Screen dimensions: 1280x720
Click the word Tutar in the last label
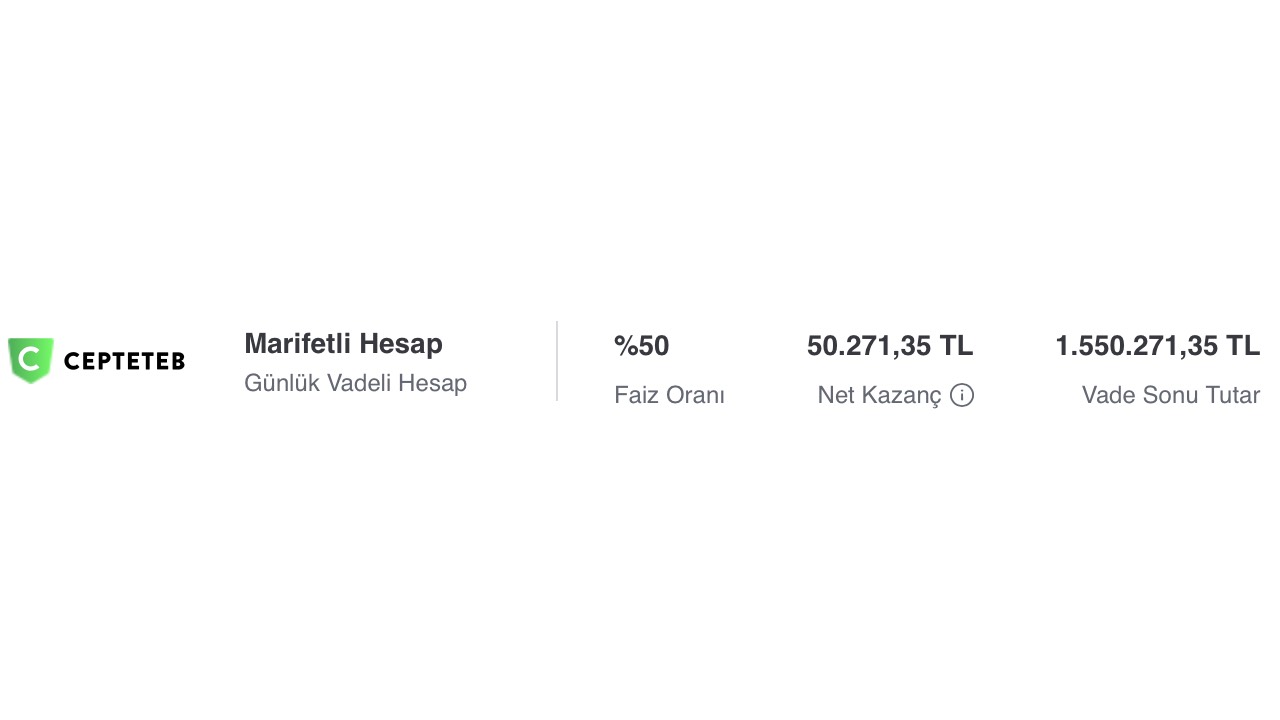tap(1233, 395)
